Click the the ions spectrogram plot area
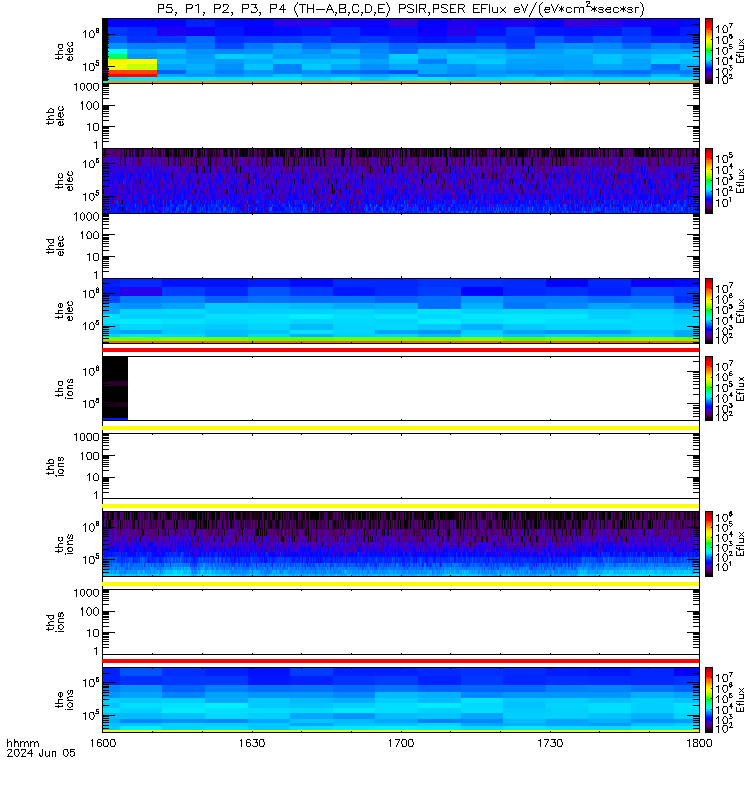 click(x=401, y=699)
